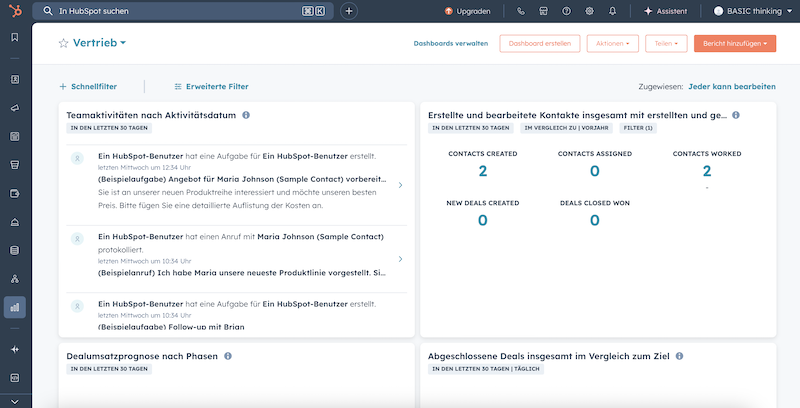Open the megaphone Marketing icon in sidebar

[x=14, y=107]
